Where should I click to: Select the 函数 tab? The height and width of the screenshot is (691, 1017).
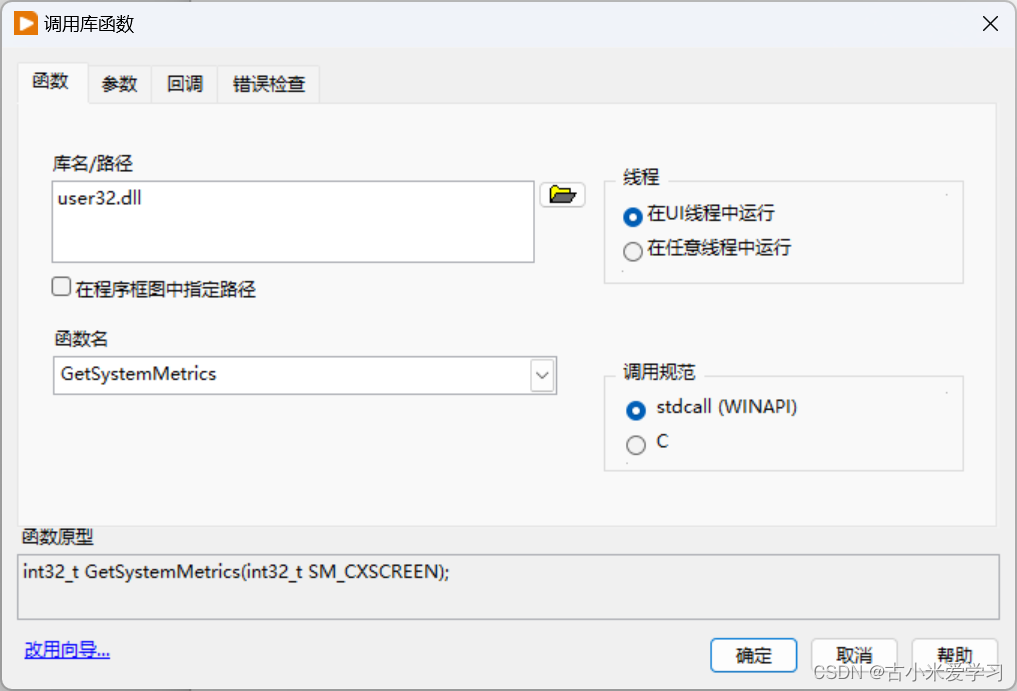coord(50,84)
